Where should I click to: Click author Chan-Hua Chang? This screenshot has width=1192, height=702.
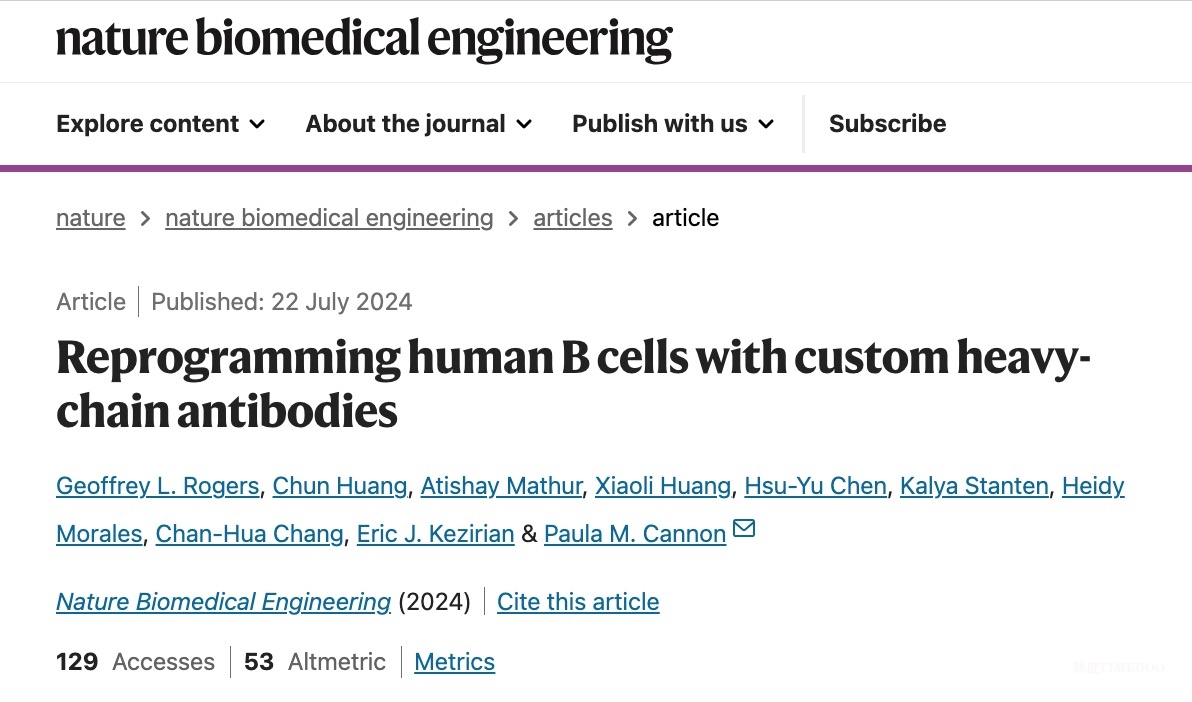coord(249,534)
